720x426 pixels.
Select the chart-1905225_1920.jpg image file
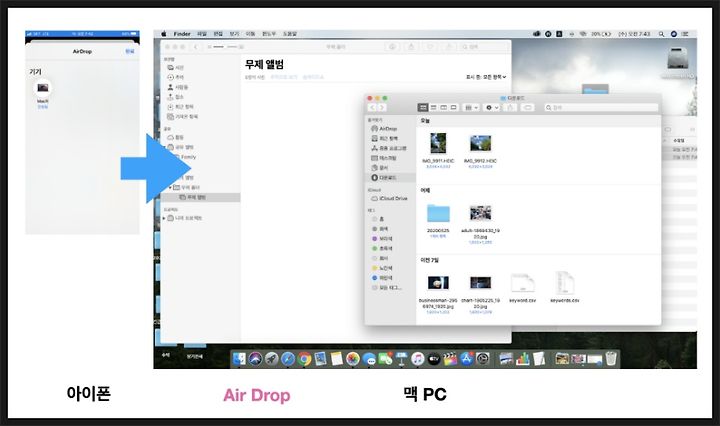click(x=480, y=283)
